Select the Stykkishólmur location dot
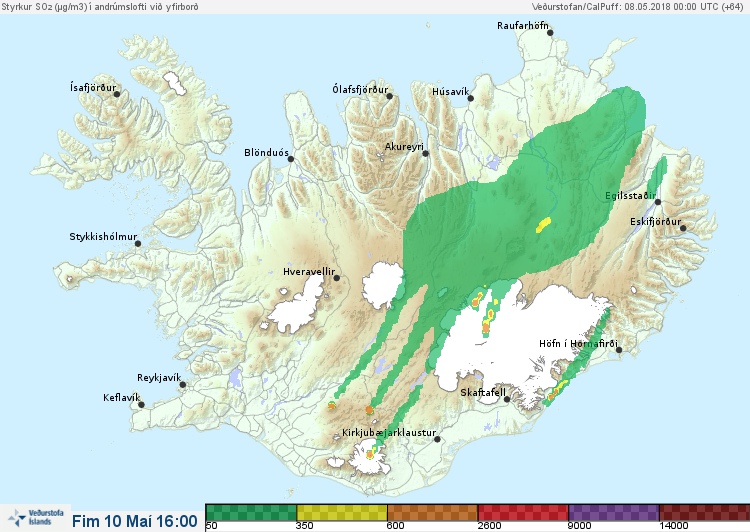The width and height of the screenshot is (750, 532). [138, 244]
